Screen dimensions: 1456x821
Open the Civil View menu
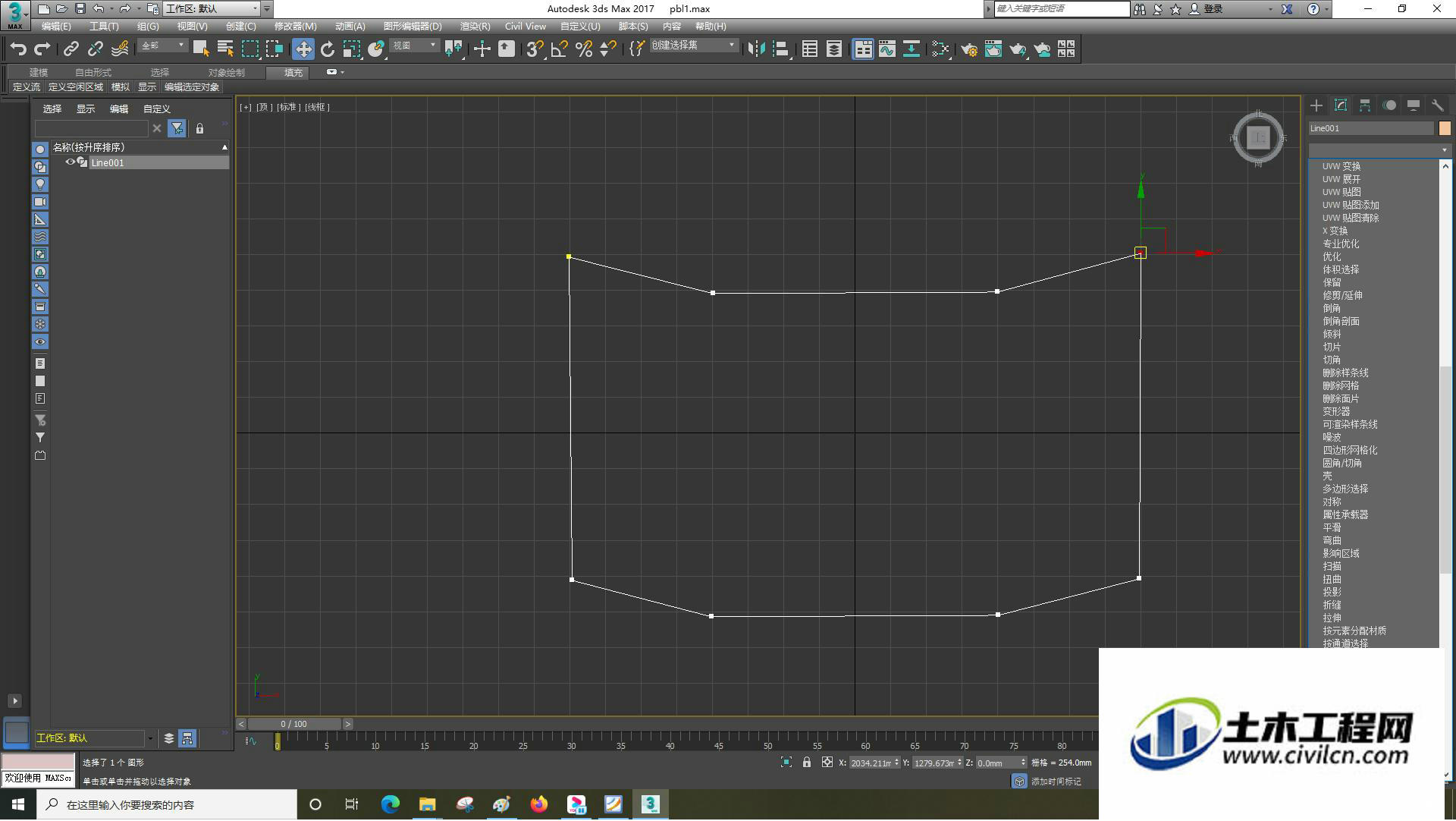click(x=526, y=27)
